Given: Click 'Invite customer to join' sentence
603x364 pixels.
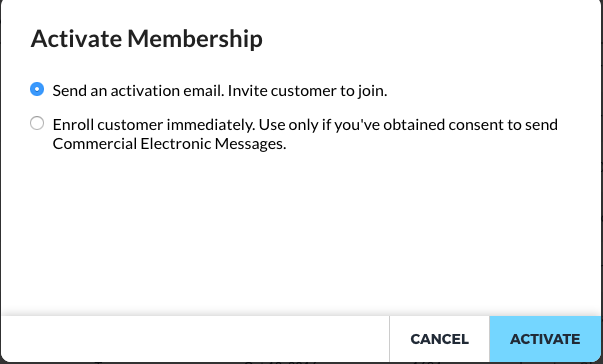Looking at the screenshot, I should tap(307, 91).
